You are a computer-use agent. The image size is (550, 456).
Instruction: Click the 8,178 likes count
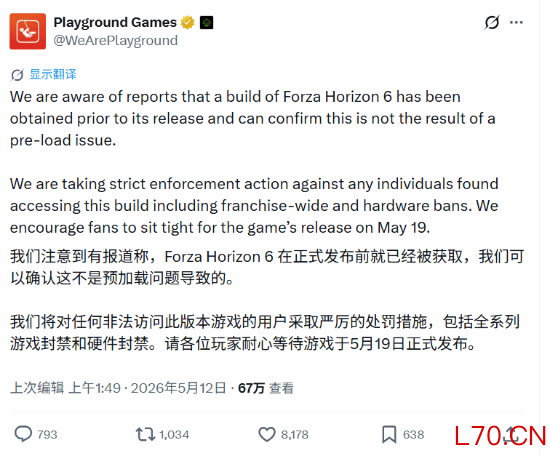295,435
